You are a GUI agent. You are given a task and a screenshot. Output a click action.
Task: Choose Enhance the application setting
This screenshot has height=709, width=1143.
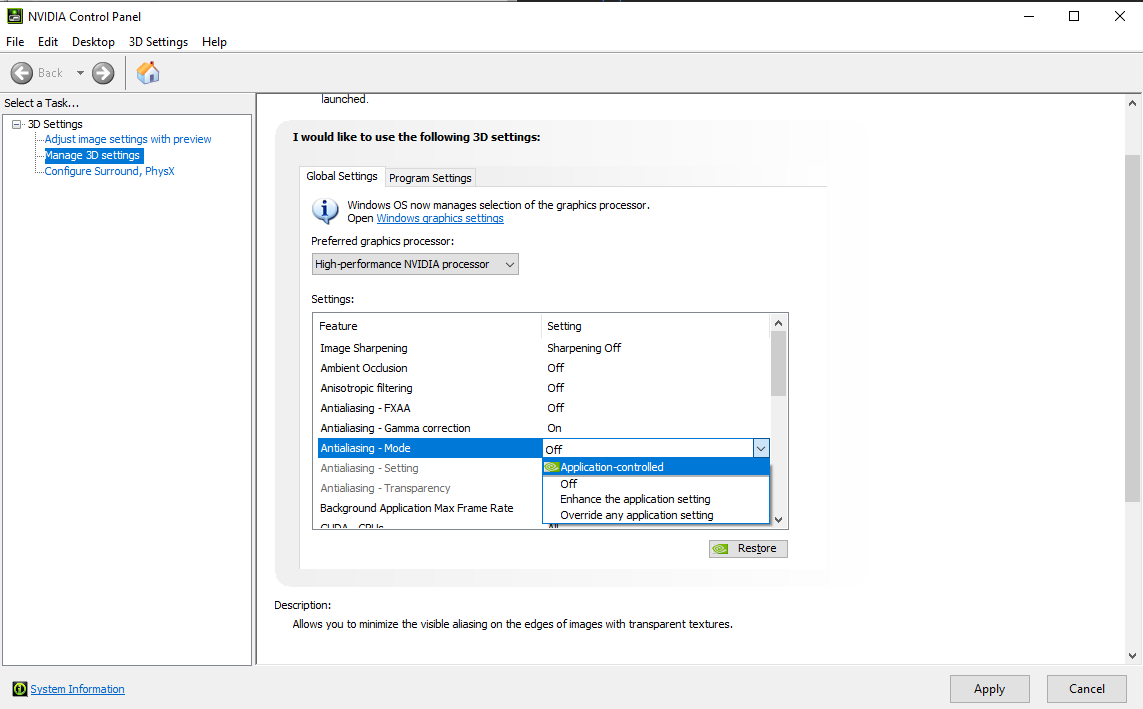click(656, 499)
